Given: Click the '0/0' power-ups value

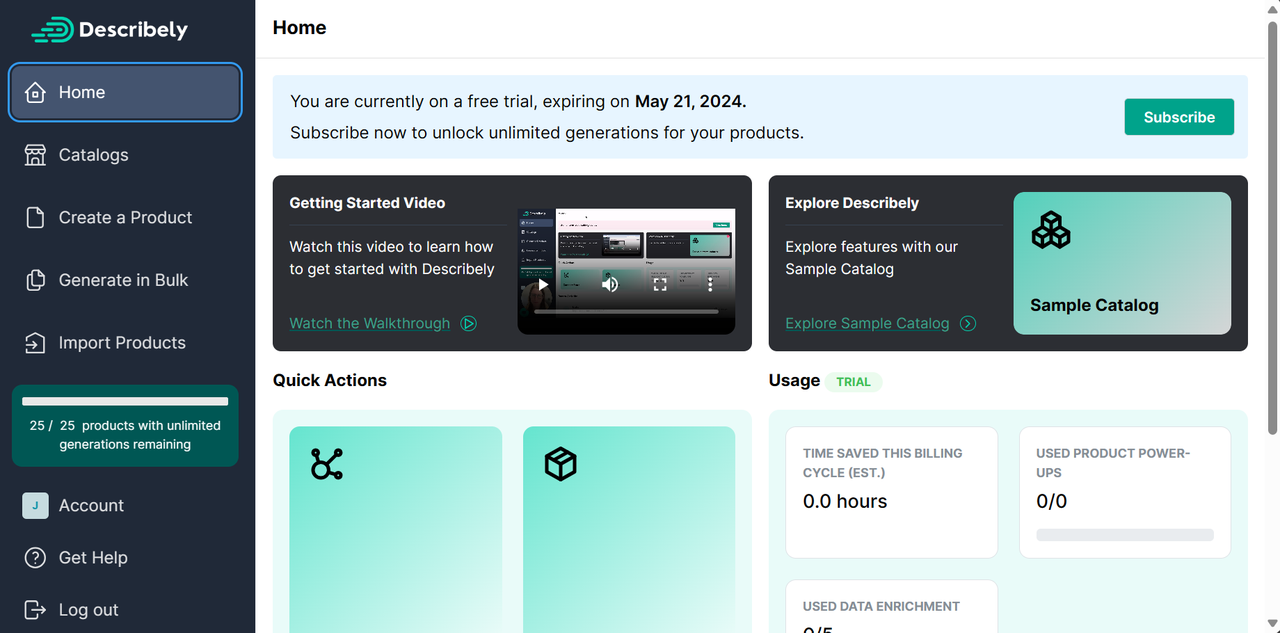Looking at the screenshot, I should 1052,502.
